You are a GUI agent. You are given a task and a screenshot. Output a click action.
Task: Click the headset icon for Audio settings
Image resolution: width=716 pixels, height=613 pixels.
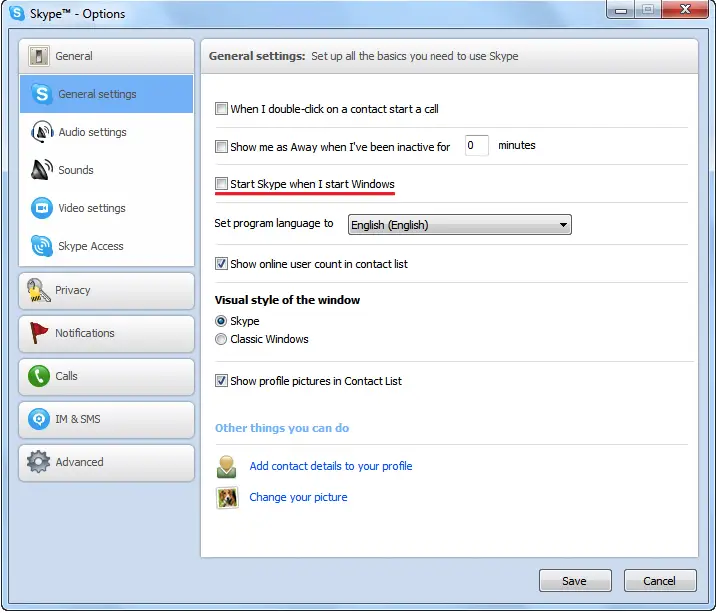point(42,132)
